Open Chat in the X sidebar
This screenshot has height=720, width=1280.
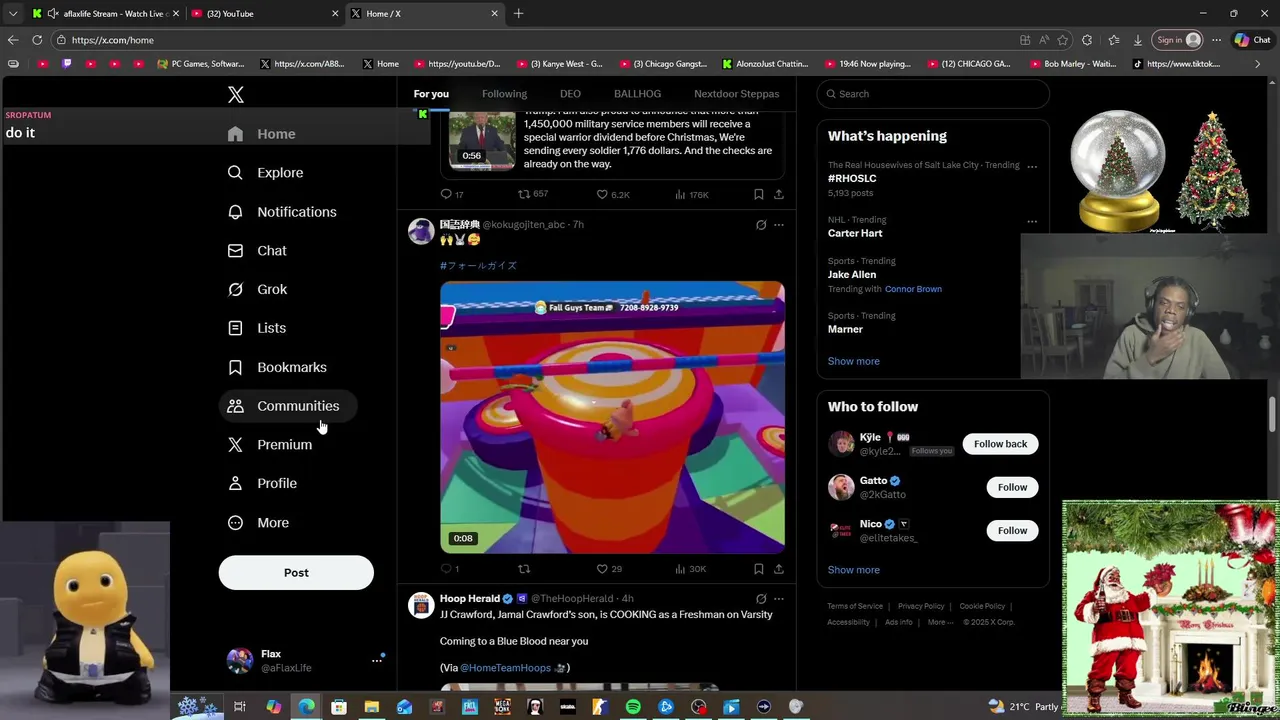point(257,251)
